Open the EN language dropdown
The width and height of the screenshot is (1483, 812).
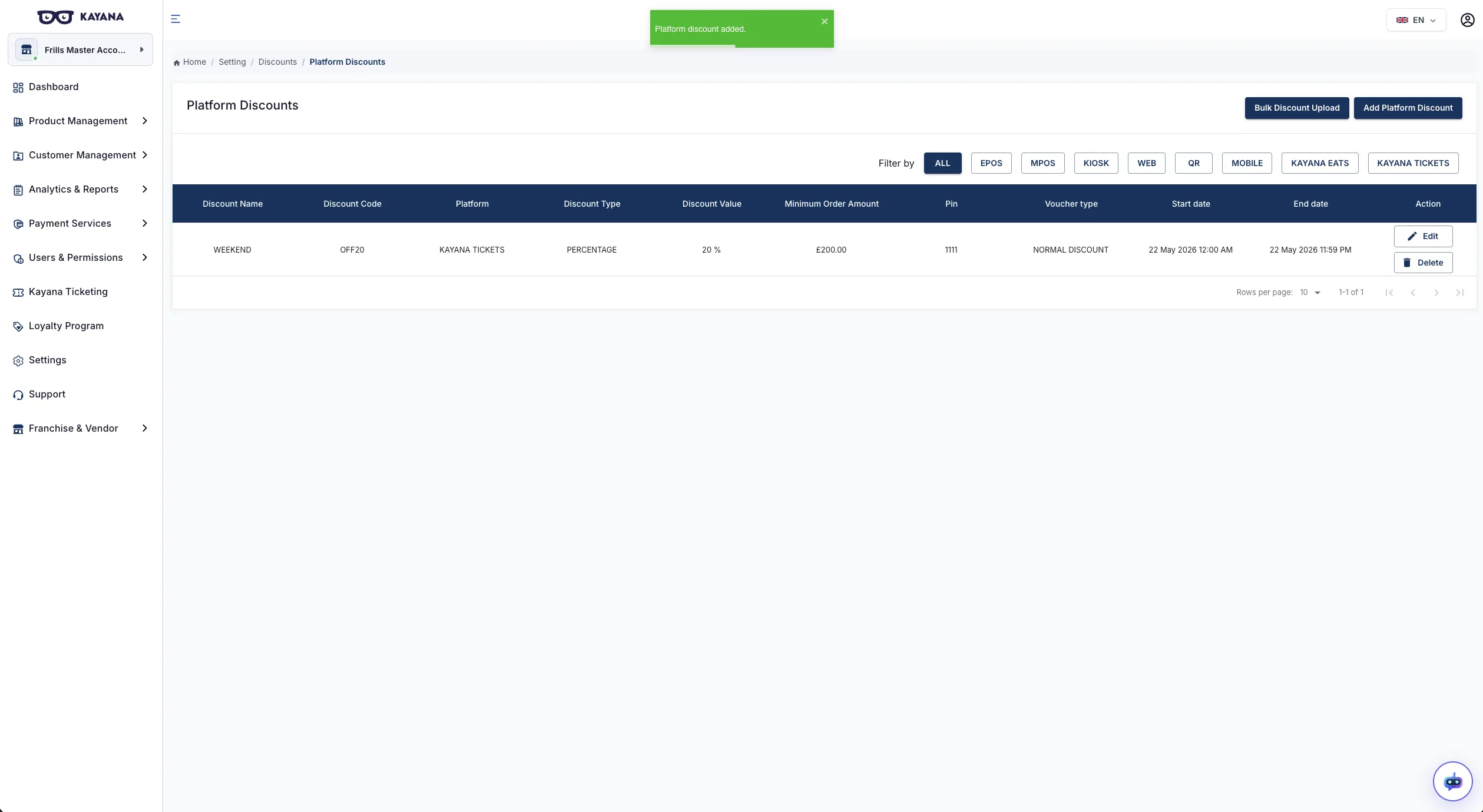click(x=1416, y=20)
